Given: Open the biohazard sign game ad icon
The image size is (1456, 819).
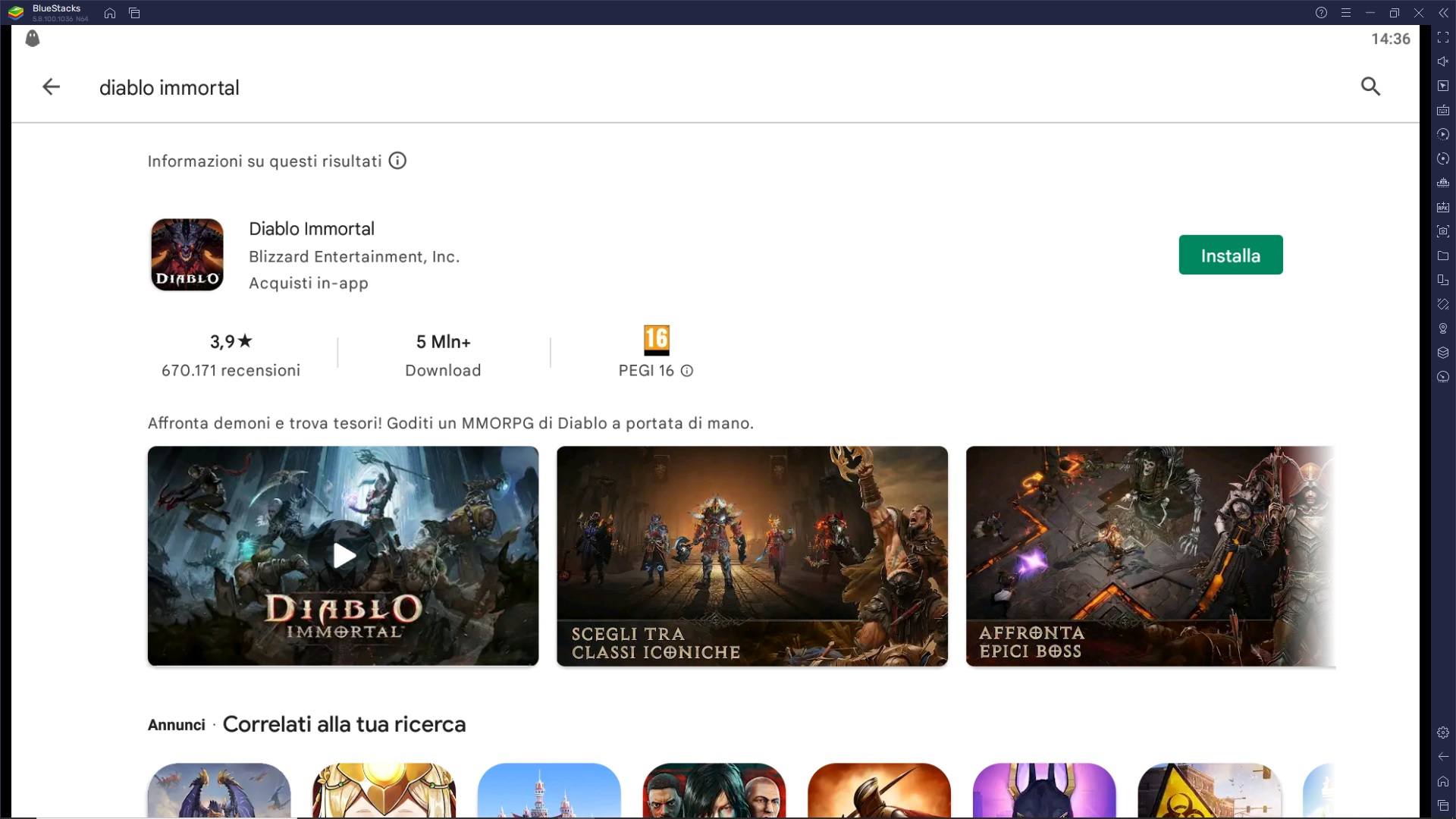Looking at the screenshot, I should [x=1210, y=790].
